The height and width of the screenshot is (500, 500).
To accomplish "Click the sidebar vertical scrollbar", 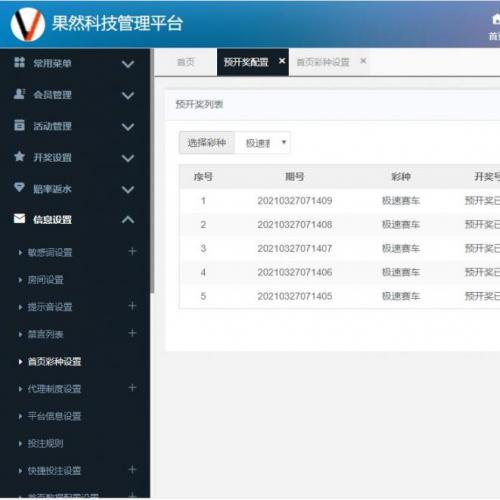I will (x=152, y=171).
